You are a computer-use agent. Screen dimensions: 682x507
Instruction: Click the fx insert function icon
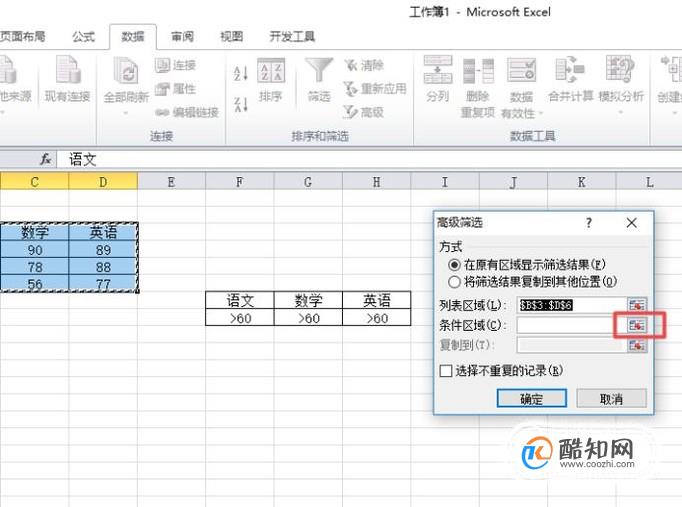point(46,159)
